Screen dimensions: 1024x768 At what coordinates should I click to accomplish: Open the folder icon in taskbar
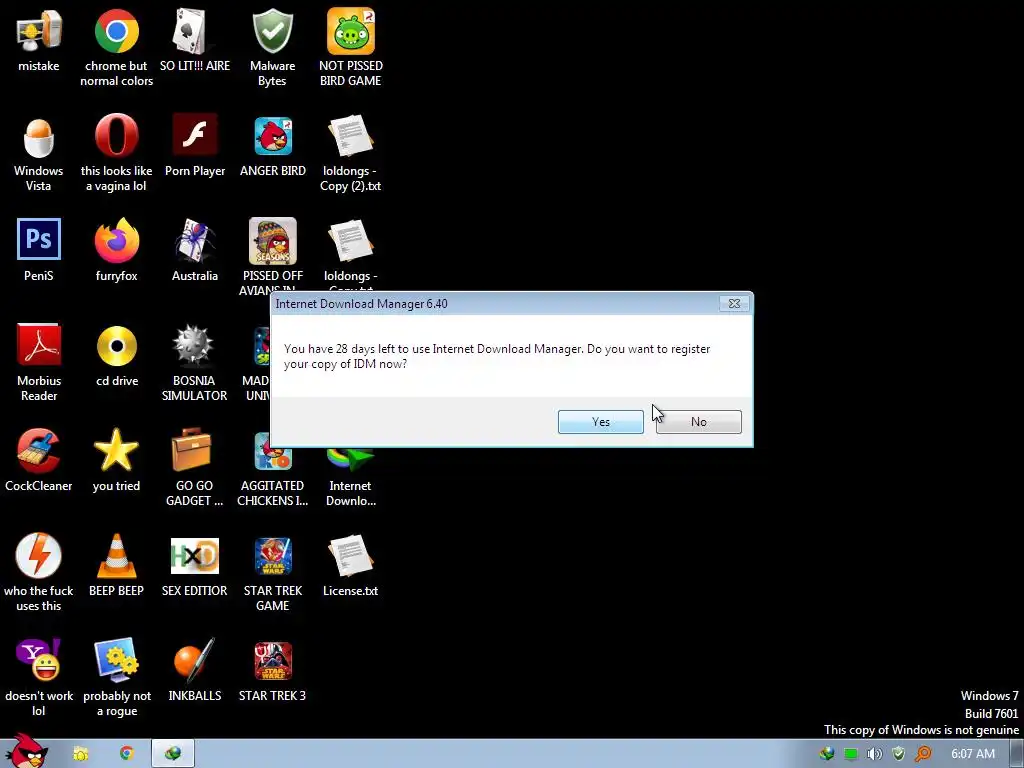click(x=81, y=754)
